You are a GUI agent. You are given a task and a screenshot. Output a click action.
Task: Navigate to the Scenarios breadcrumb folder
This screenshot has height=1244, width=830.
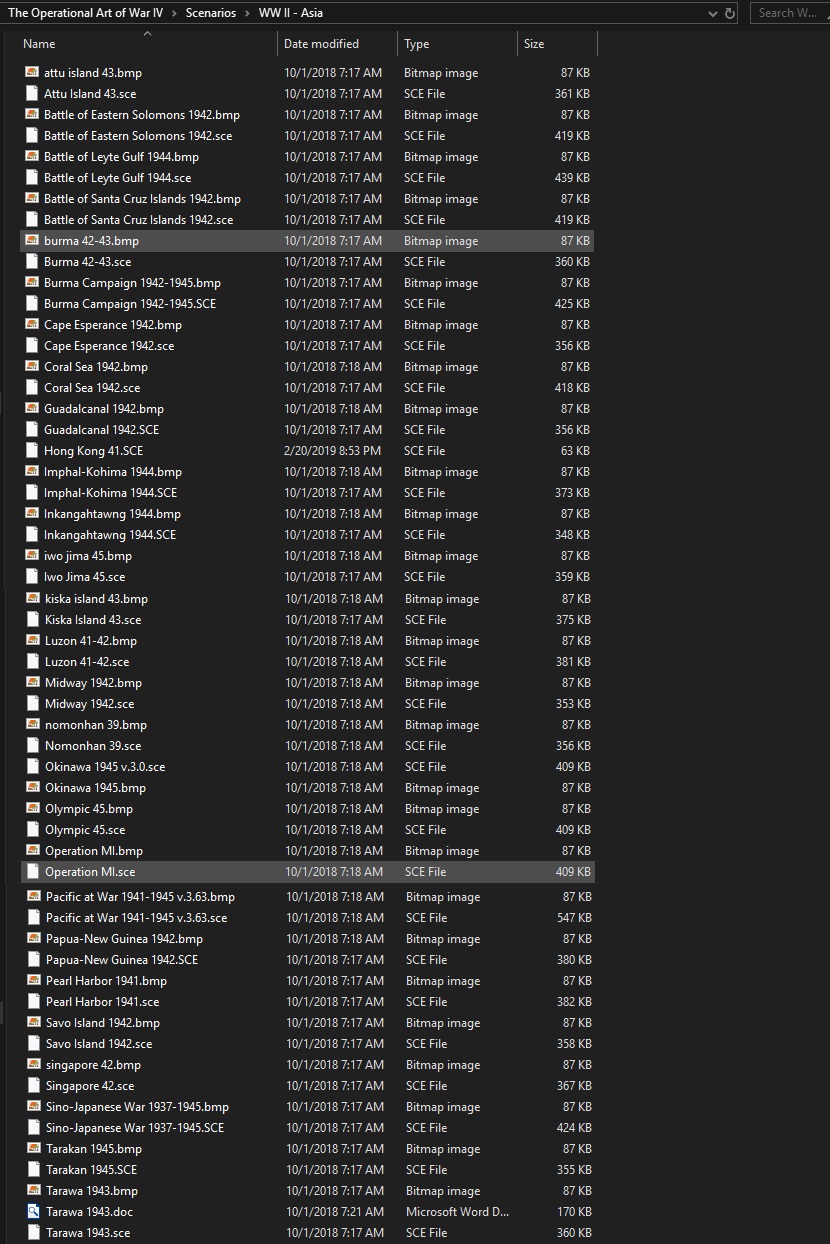tap(211, 13)
